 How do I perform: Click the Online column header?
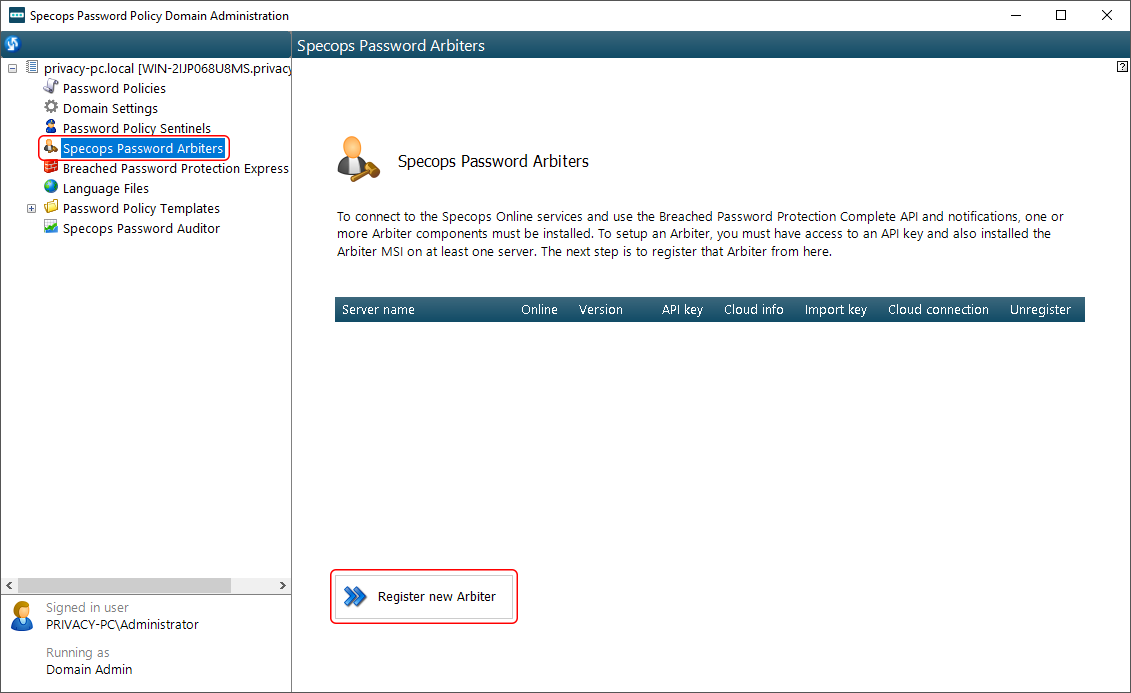point(540,309)
